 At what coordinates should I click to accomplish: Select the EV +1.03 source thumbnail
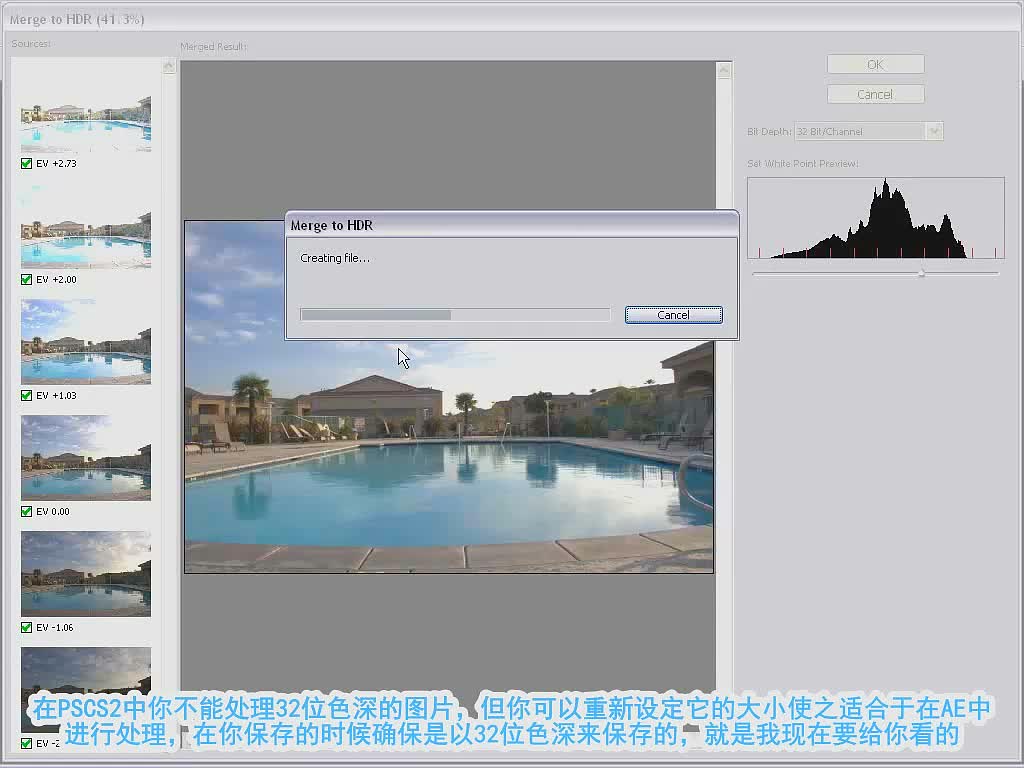86,342
